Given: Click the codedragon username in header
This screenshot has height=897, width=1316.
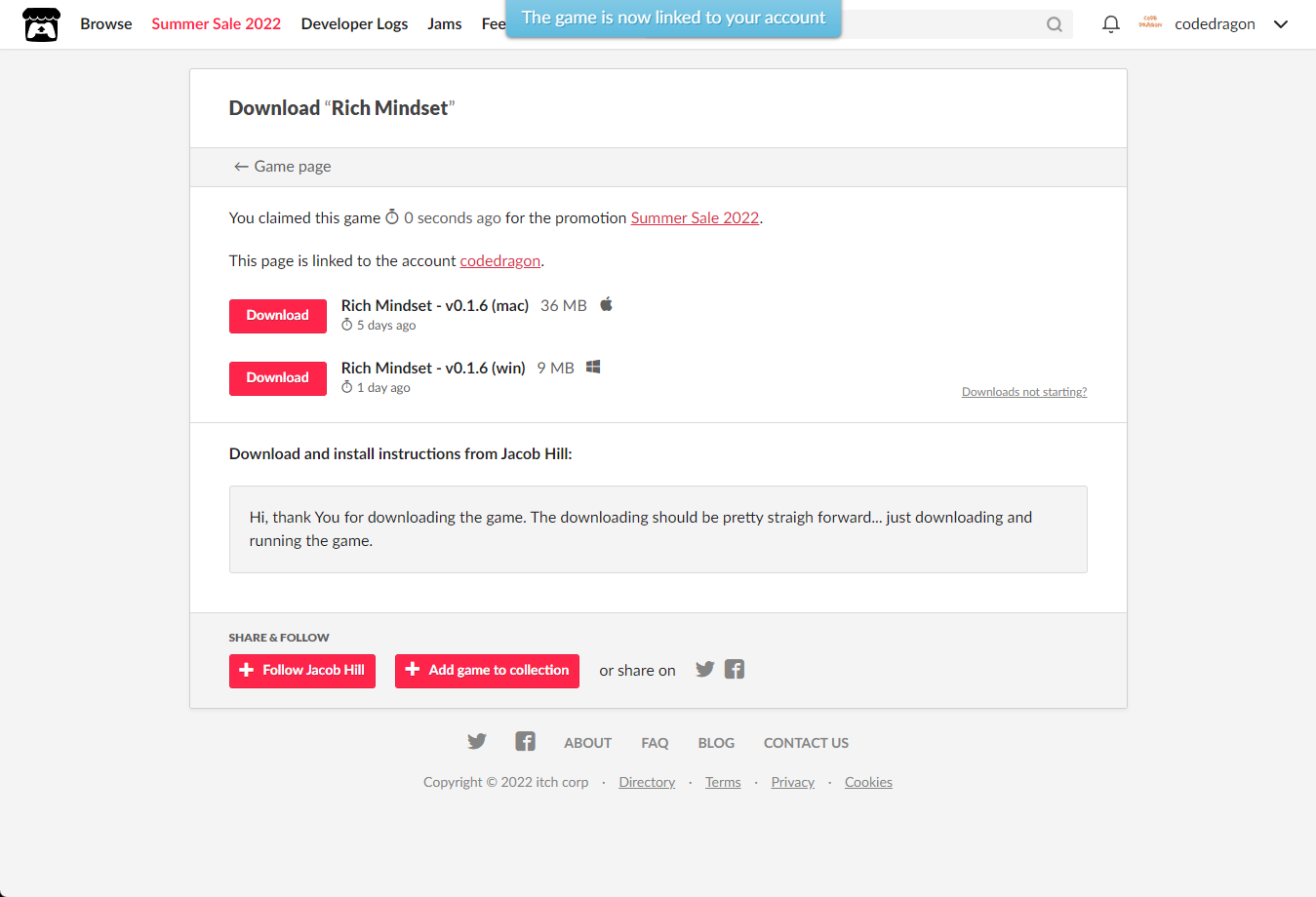Looking at the screenshot, I should (1215, 24).
